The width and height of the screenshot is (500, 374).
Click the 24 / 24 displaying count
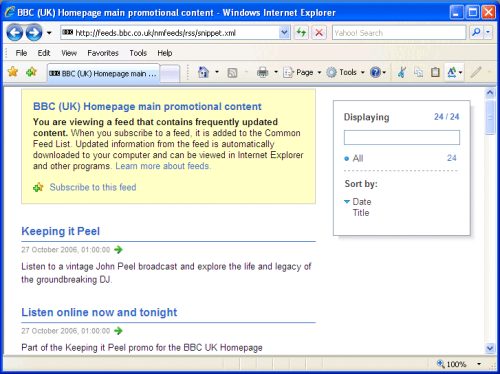click(446, 117)
